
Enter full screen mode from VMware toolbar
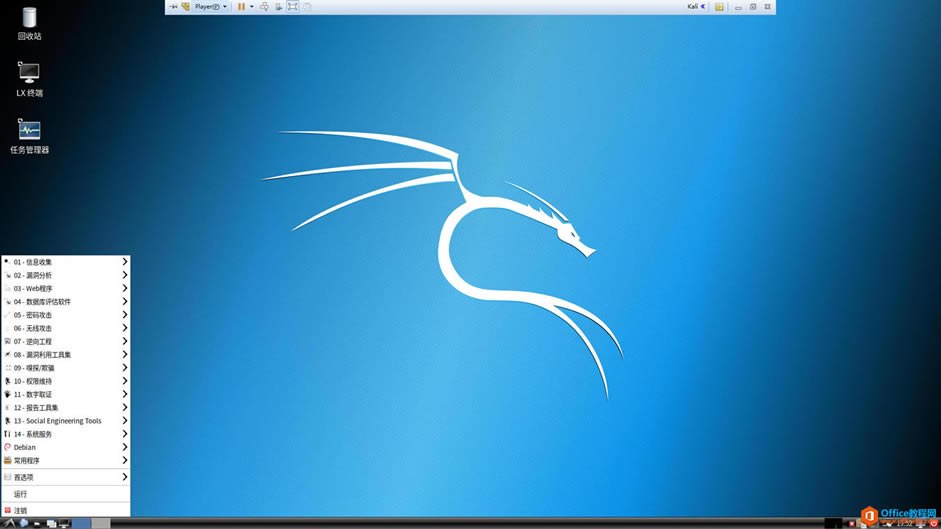point(292,7)
